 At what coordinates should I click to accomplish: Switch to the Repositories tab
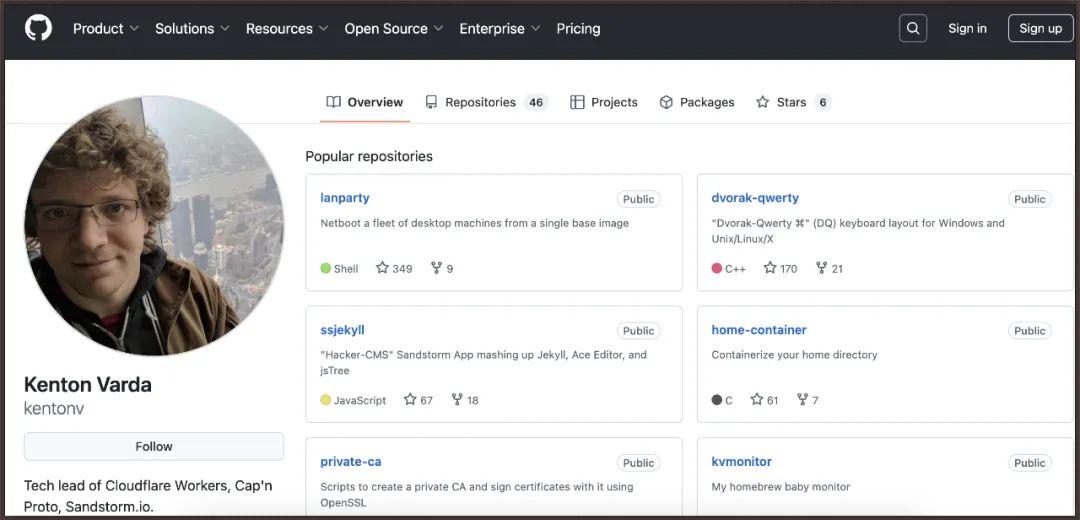pos(485,102)
